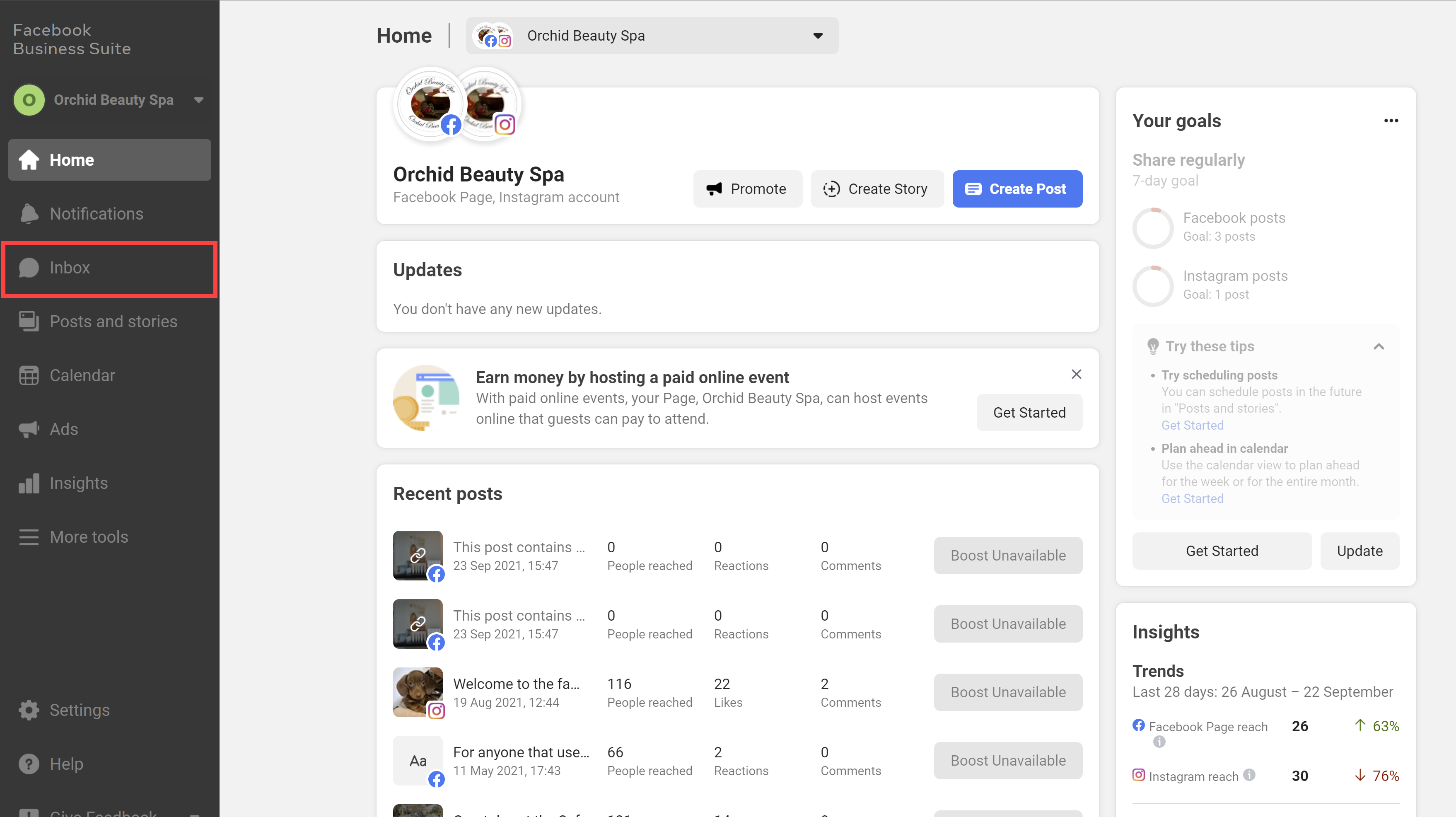Open the Insights sidebar section
This screenshot has height=817, width=1456.
click(110, 483)
